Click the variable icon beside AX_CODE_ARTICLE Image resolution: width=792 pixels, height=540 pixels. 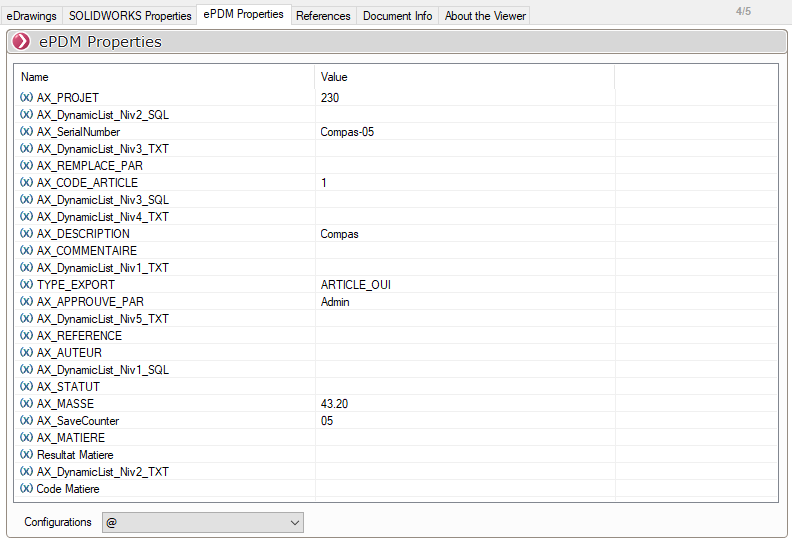click(x=26, y=183)
